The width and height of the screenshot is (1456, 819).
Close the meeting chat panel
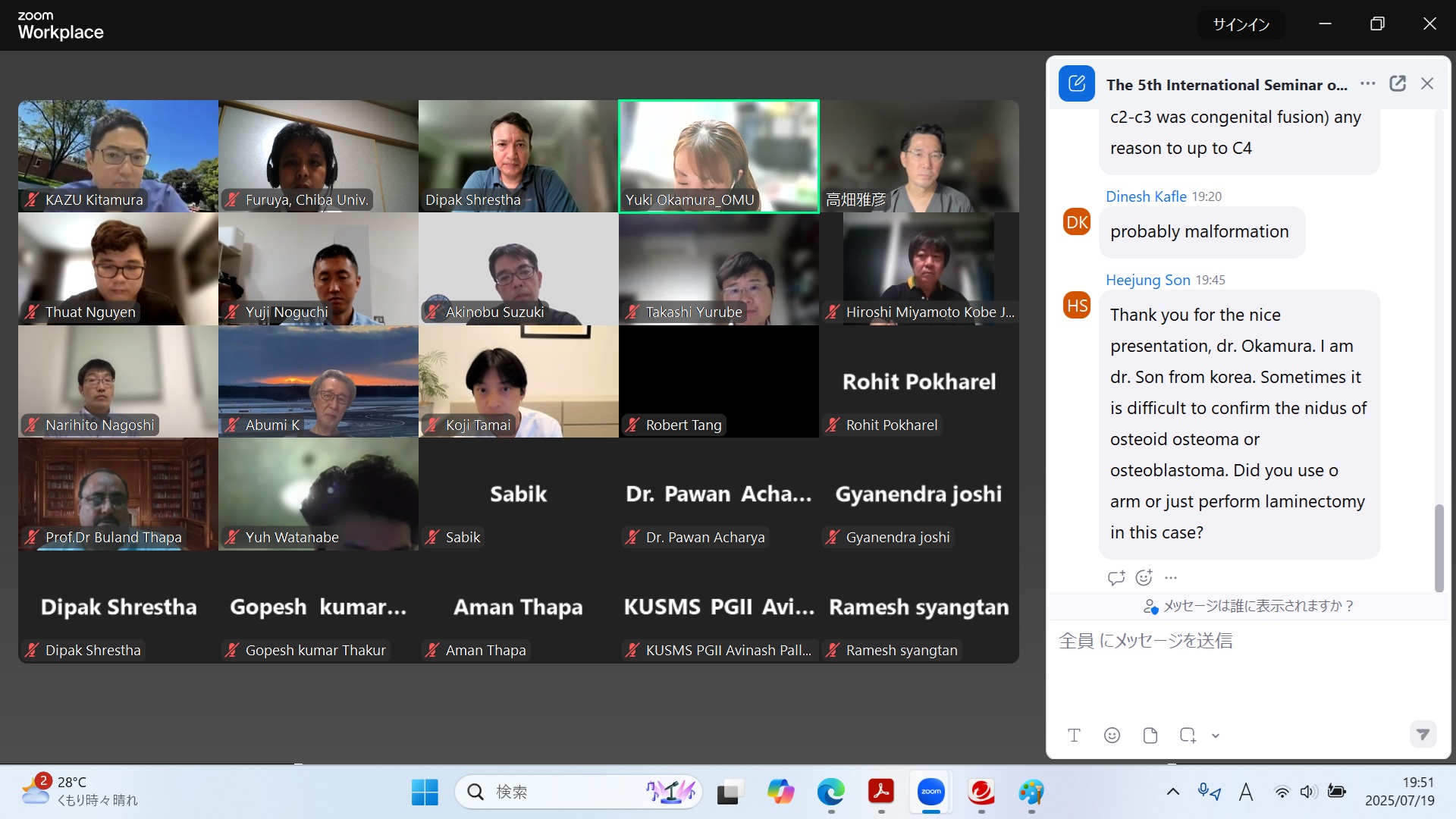1426,83
